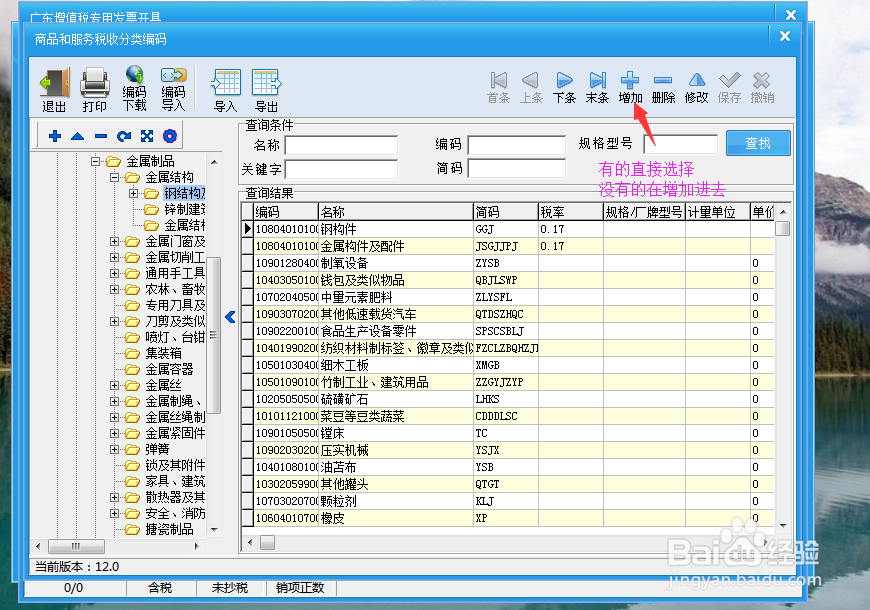The width and height of the screenshot is (870, 610).
Task: Click the 查找 search button
Action: [x=758, y=143]
